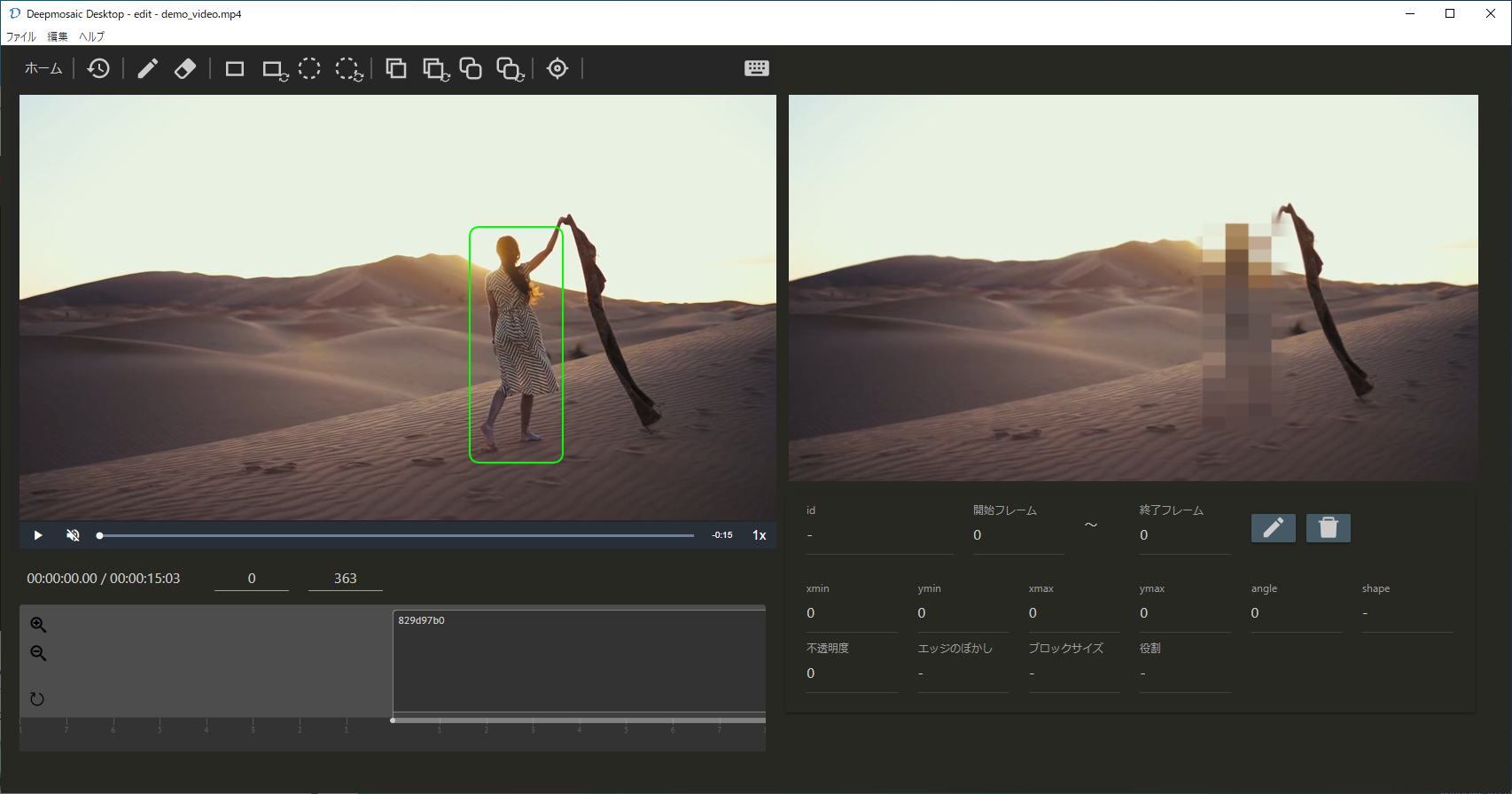
Task: Click the id field
Action: [x=880, y=535]
